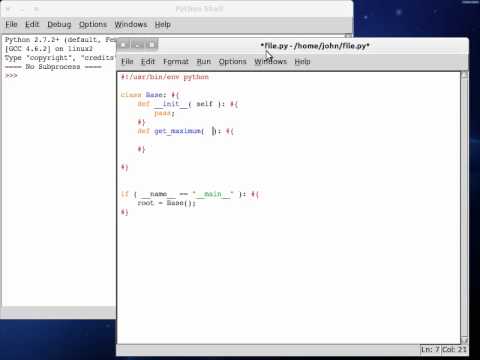Open Windows menu in file.py editor
Screen dimensions: 480x360
(x=270, y=61)
